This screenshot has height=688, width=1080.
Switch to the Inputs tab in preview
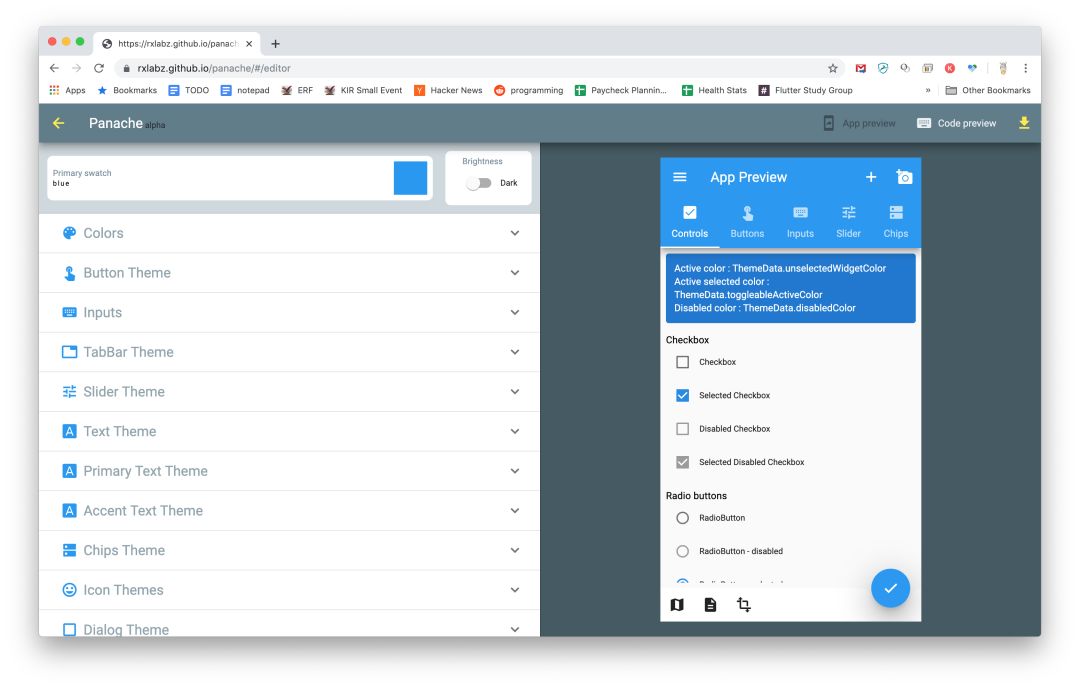click(800, 222)
